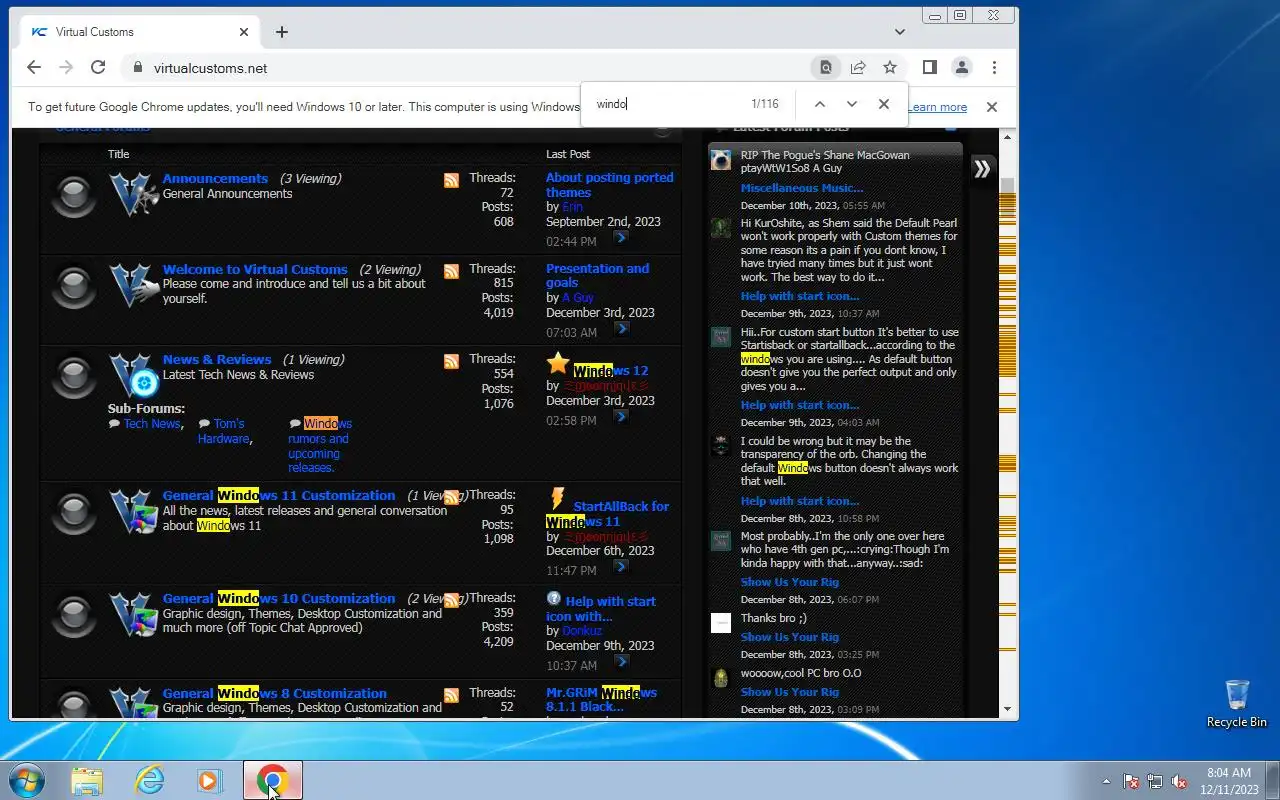Open General Windows 11 Customization forum

[x=279, y=495]
